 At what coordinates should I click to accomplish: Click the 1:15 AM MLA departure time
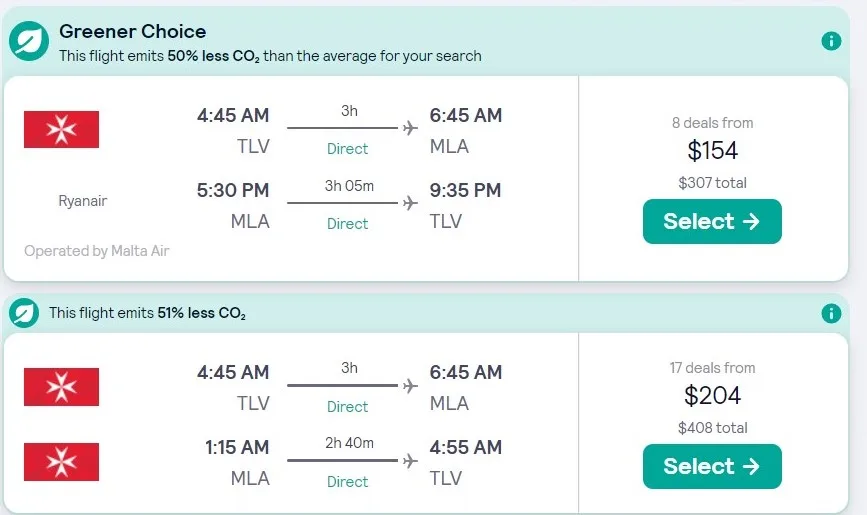pos(237,447)
